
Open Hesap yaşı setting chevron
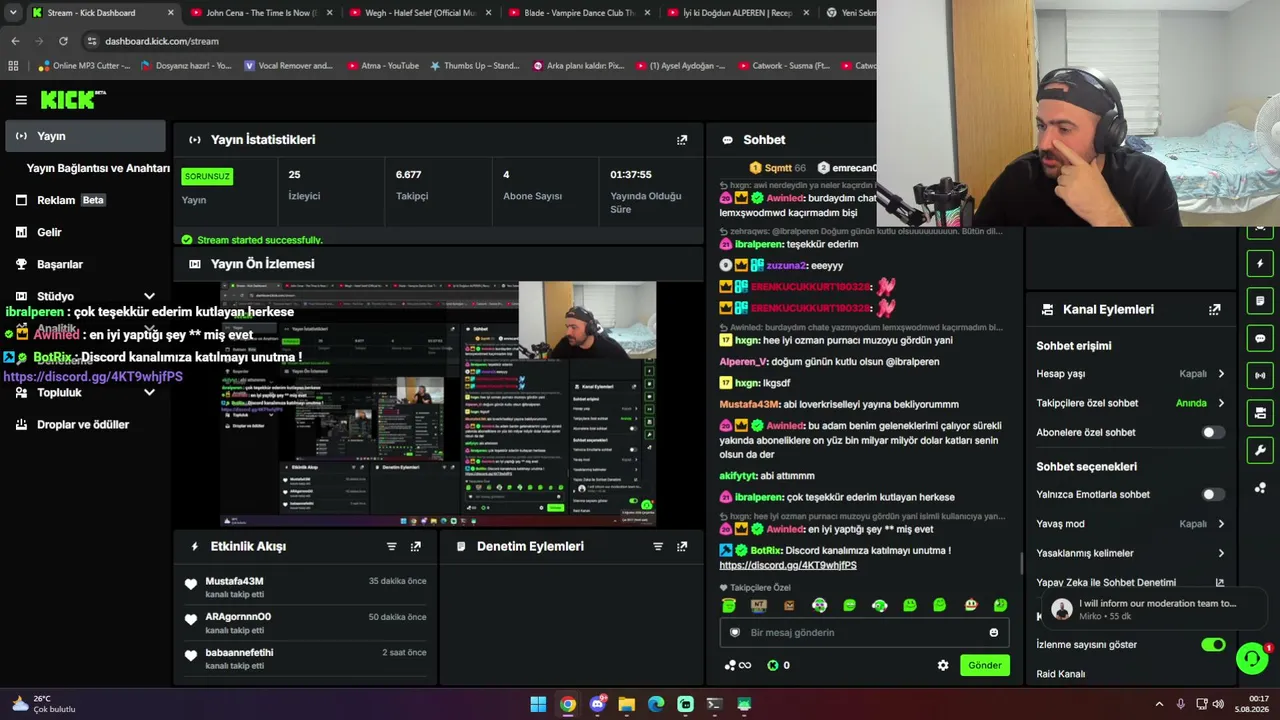[1221, 374]
